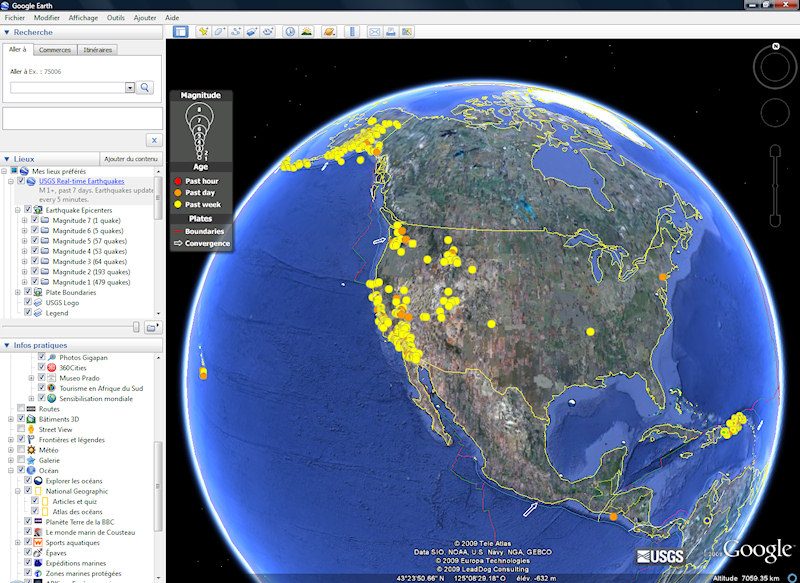Click the email toolbar icon
800x583 pixels.
point(374,32)
